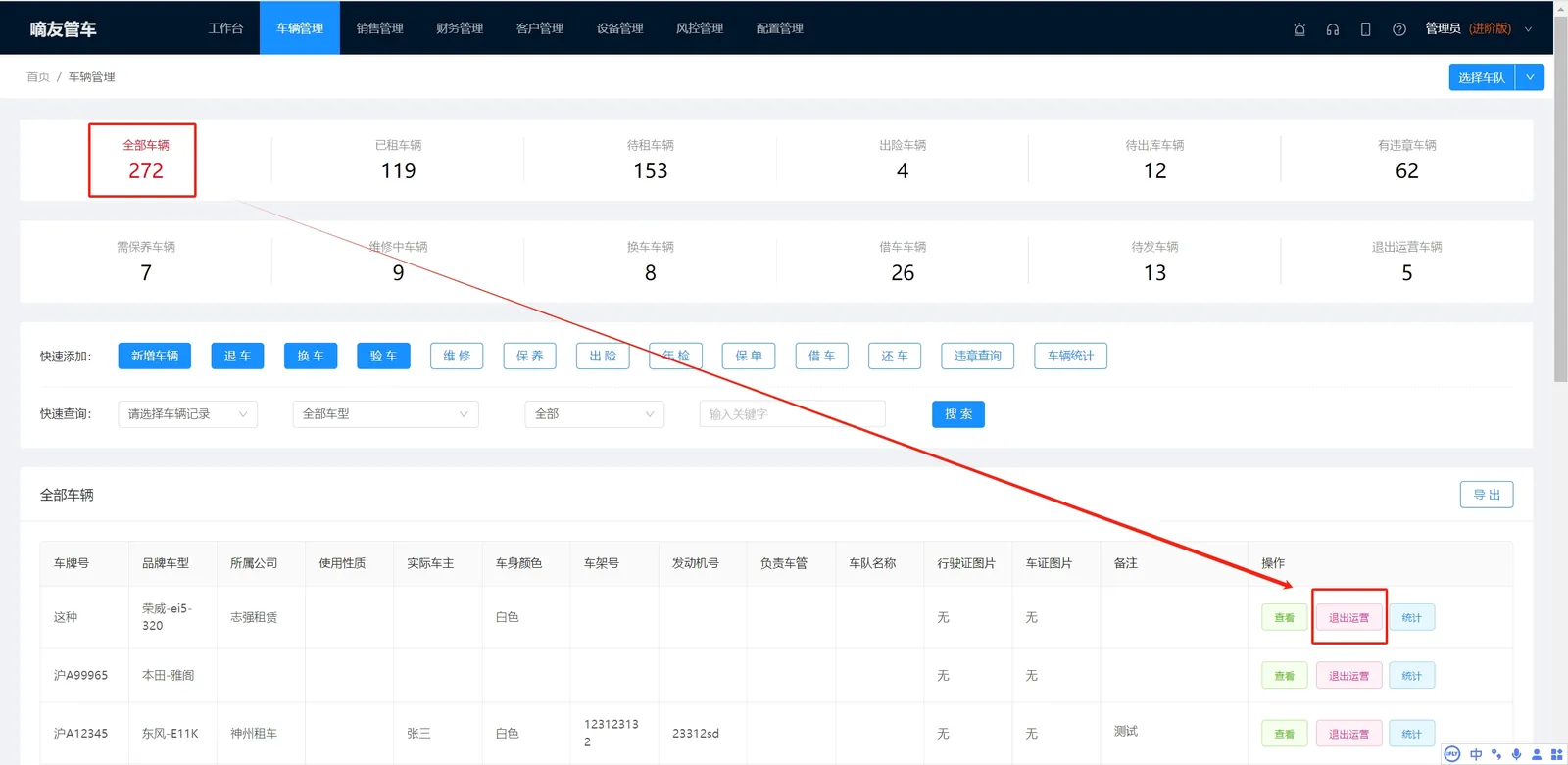Viewport: 1568px width, 765px height.
Task: Activate the microphone voice input icon
Action: [1516, 754]
